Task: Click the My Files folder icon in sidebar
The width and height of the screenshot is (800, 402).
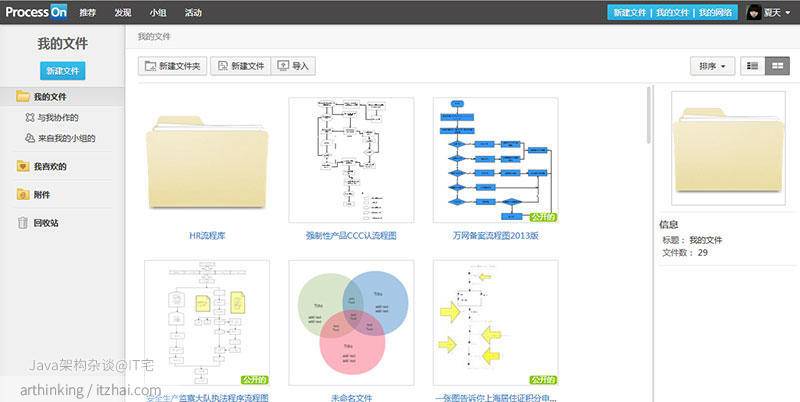Action: 23,97
